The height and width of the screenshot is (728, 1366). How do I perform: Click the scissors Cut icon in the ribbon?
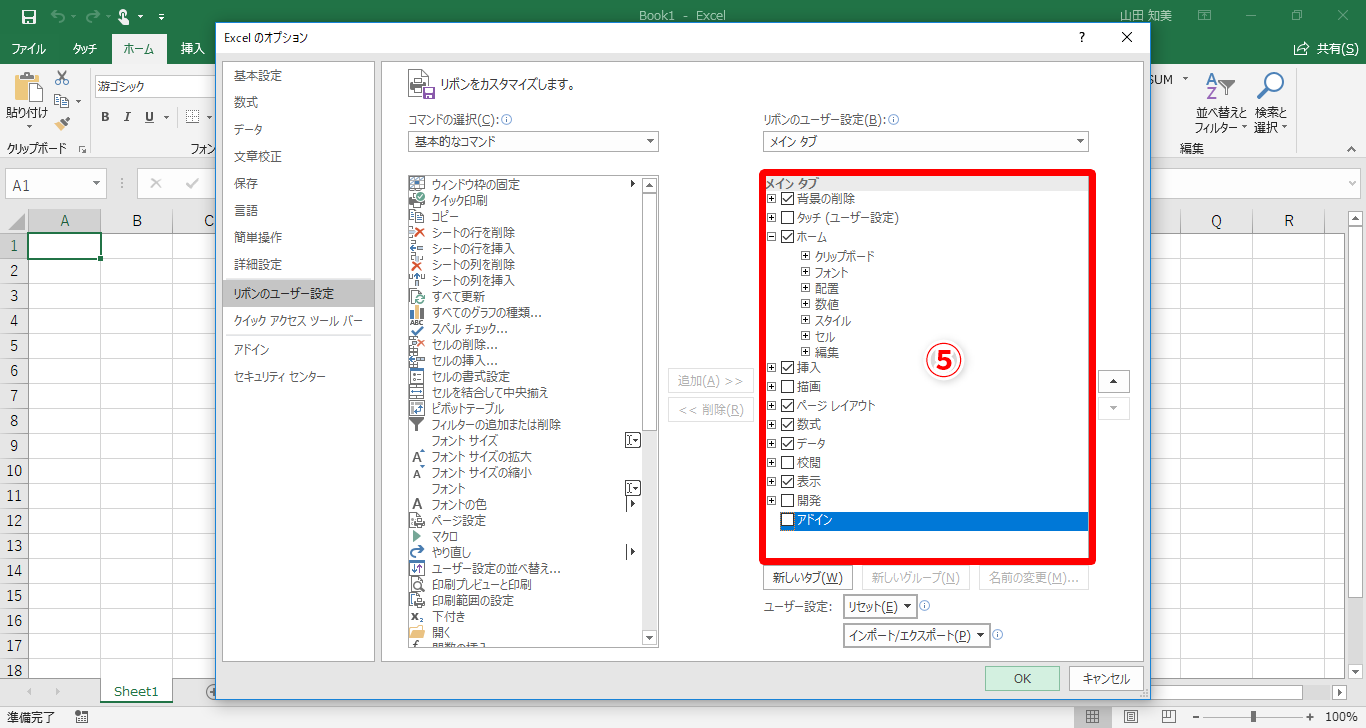[x=62, y=78]
